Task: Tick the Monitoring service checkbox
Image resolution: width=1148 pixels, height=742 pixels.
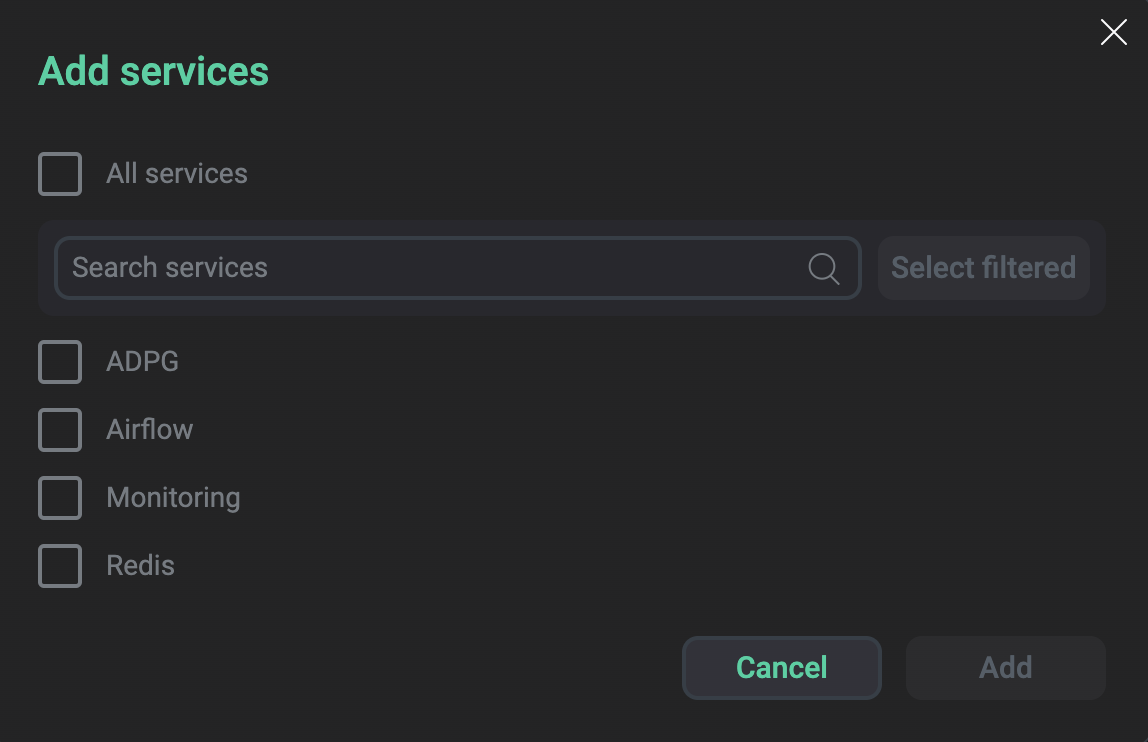Action: pos(59,497)
